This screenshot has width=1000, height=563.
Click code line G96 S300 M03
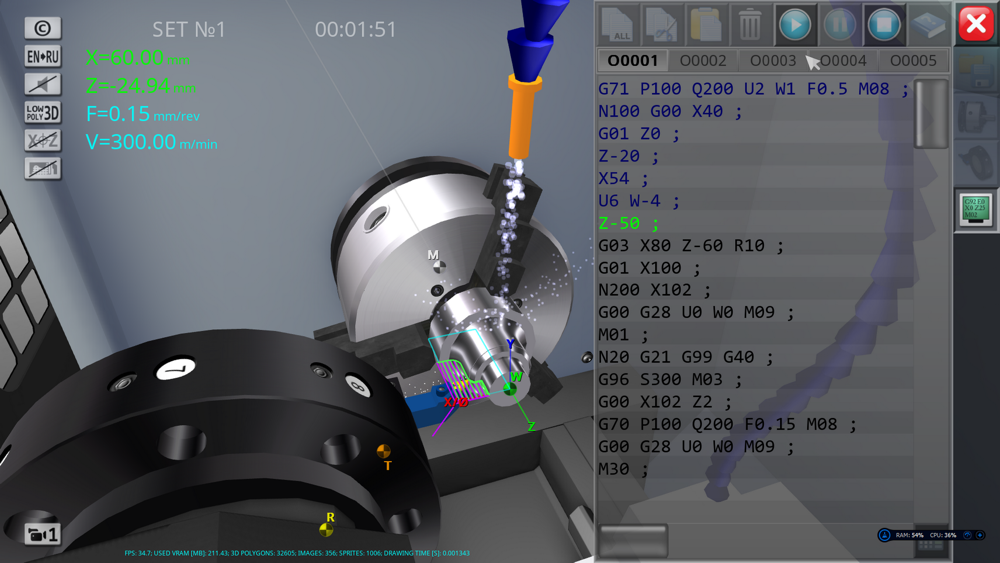pos(670,379)
